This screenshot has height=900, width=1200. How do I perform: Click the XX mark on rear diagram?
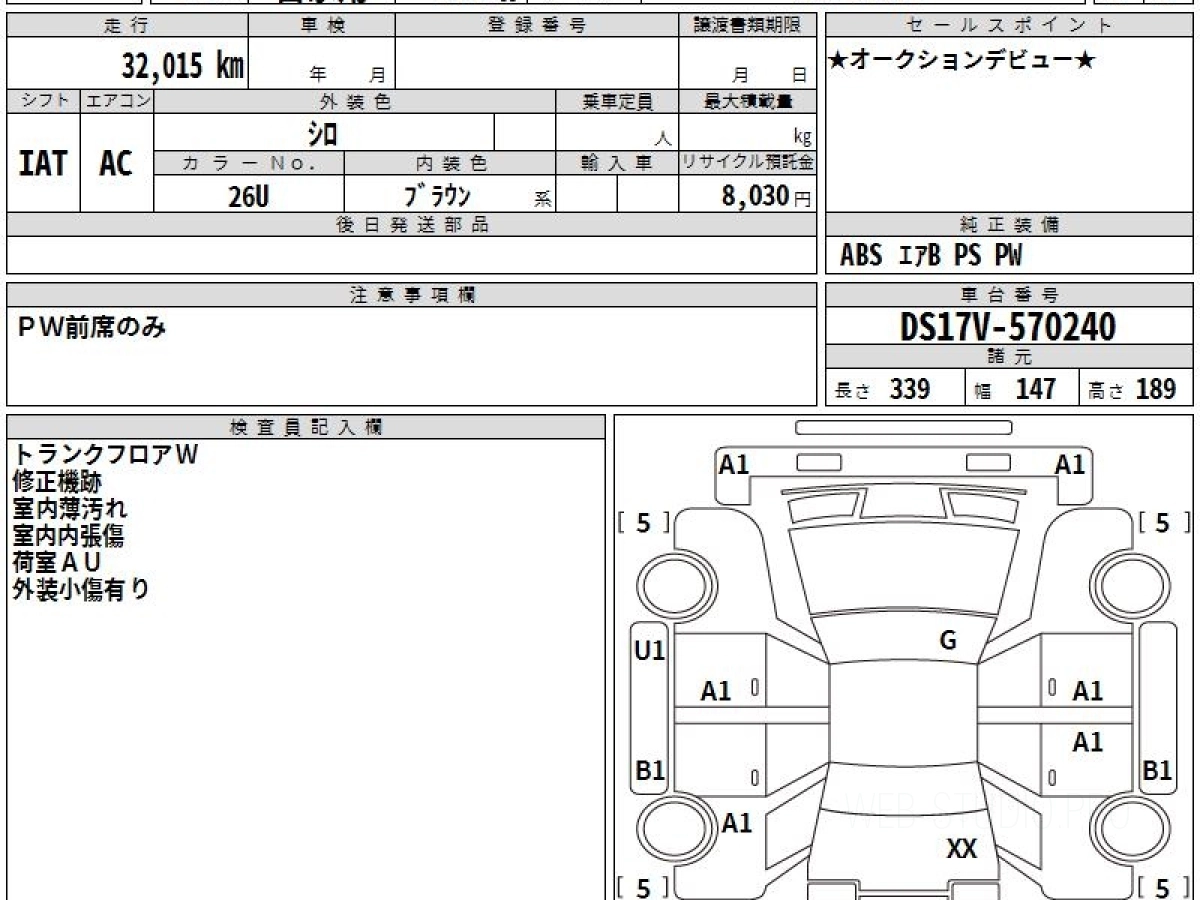pyautogui.click(x=961, y=849)
